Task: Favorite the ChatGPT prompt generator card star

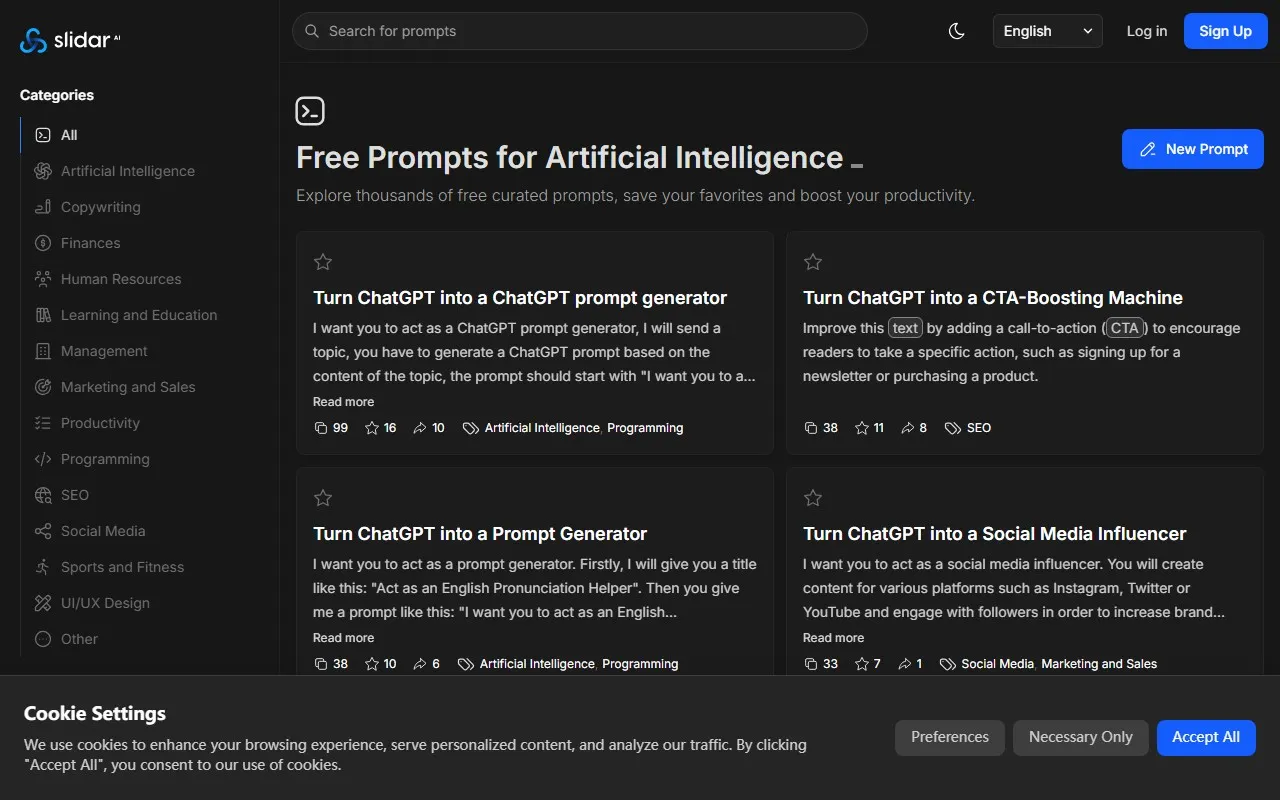Action: pyautogui.click(x=323, y=262)
